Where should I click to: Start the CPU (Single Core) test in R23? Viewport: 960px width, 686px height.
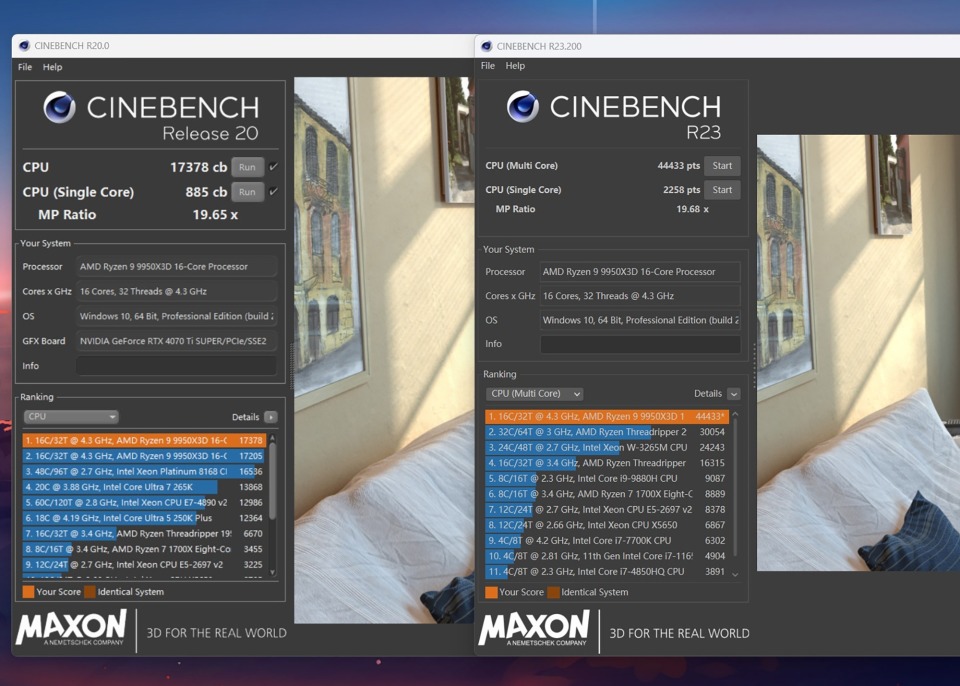coord(722,190)
